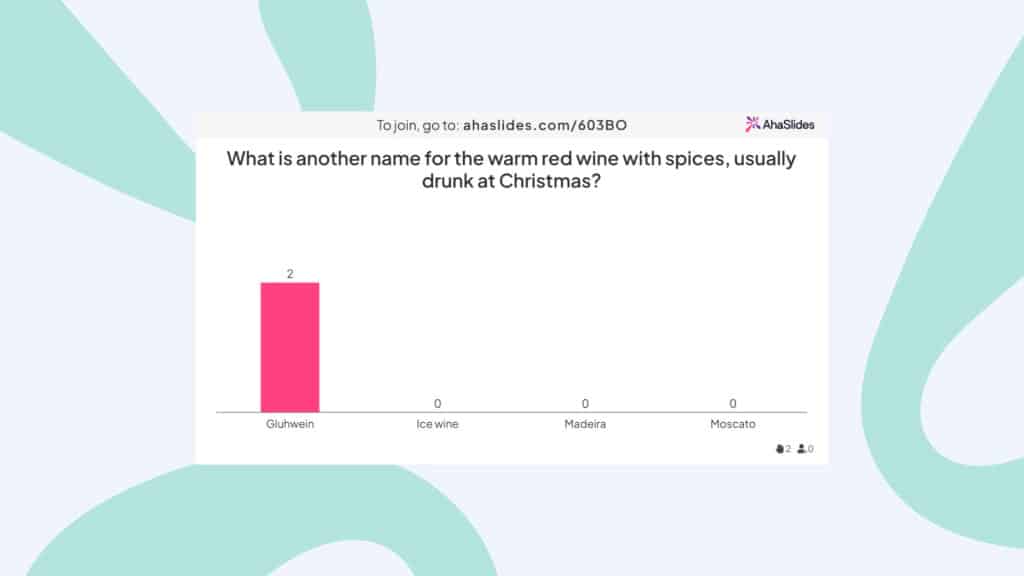This screenshot has width=1024, height=576.
Task: Click the Moscato answer label
Action: (x=733, y=424)
